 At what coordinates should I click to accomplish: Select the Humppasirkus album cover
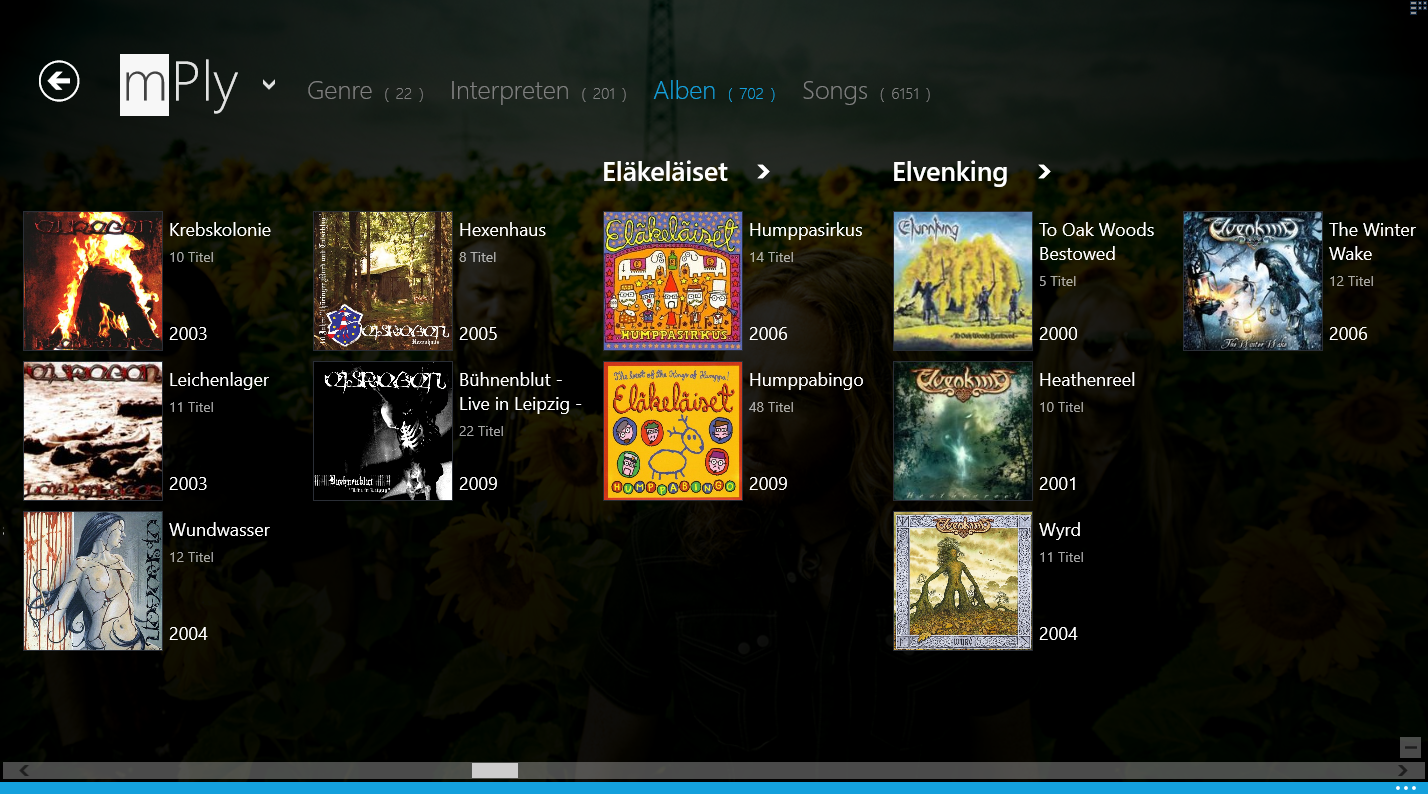point(673,281)
